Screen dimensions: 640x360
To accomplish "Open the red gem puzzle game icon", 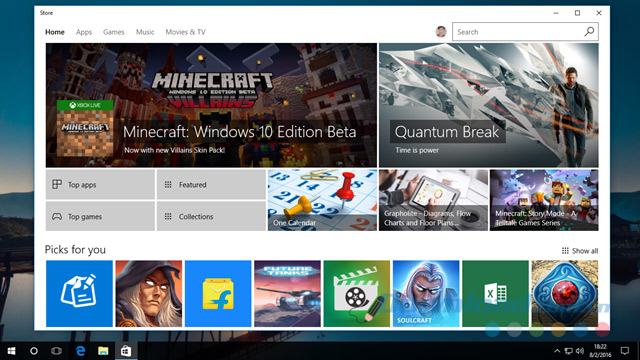I will [x=565, y=293].
